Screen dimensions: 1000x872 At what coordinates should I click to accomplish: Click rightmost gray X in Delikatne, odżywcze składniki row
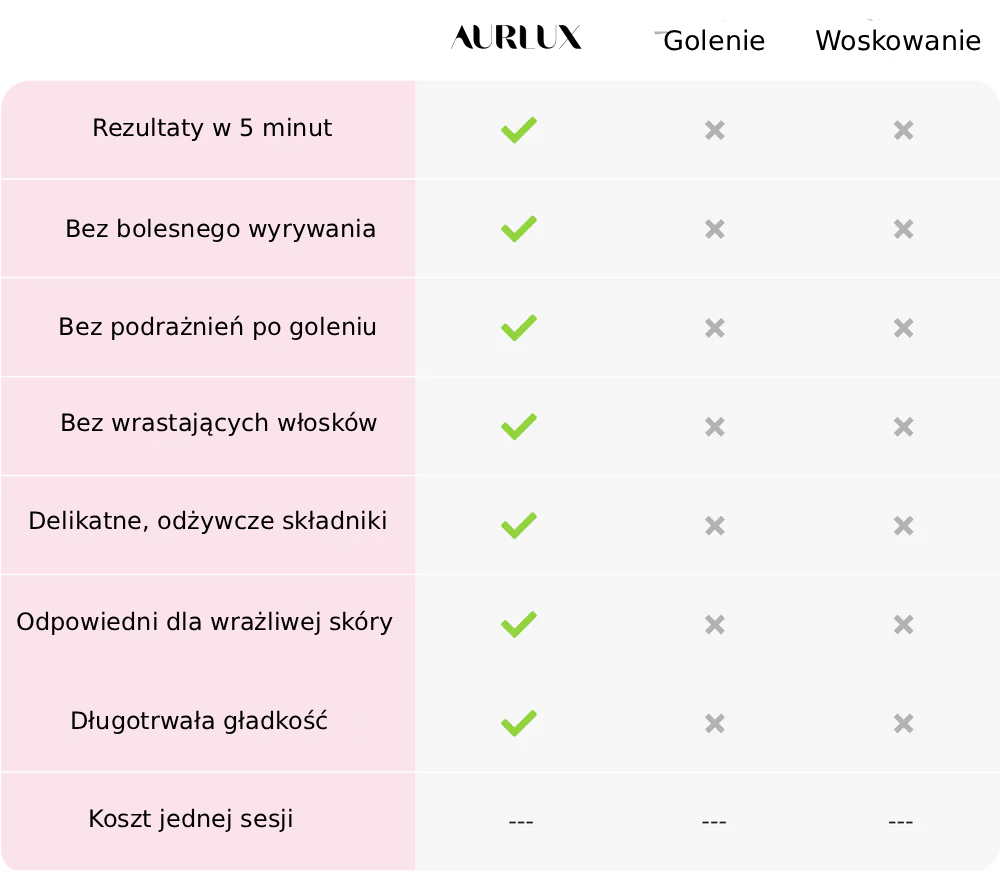903,526
